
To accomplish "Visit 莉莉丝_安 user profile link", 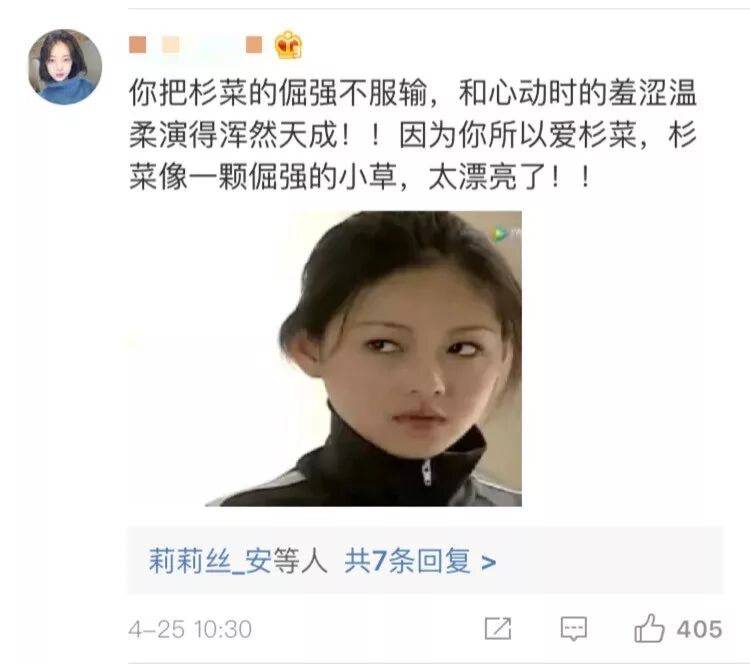I will (210, 561).
